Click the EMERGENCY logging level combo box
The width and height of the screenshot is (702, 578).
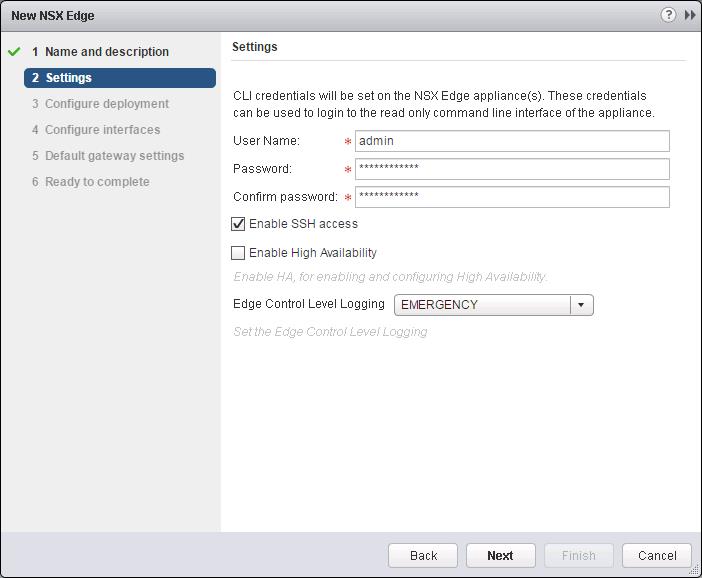493,305
